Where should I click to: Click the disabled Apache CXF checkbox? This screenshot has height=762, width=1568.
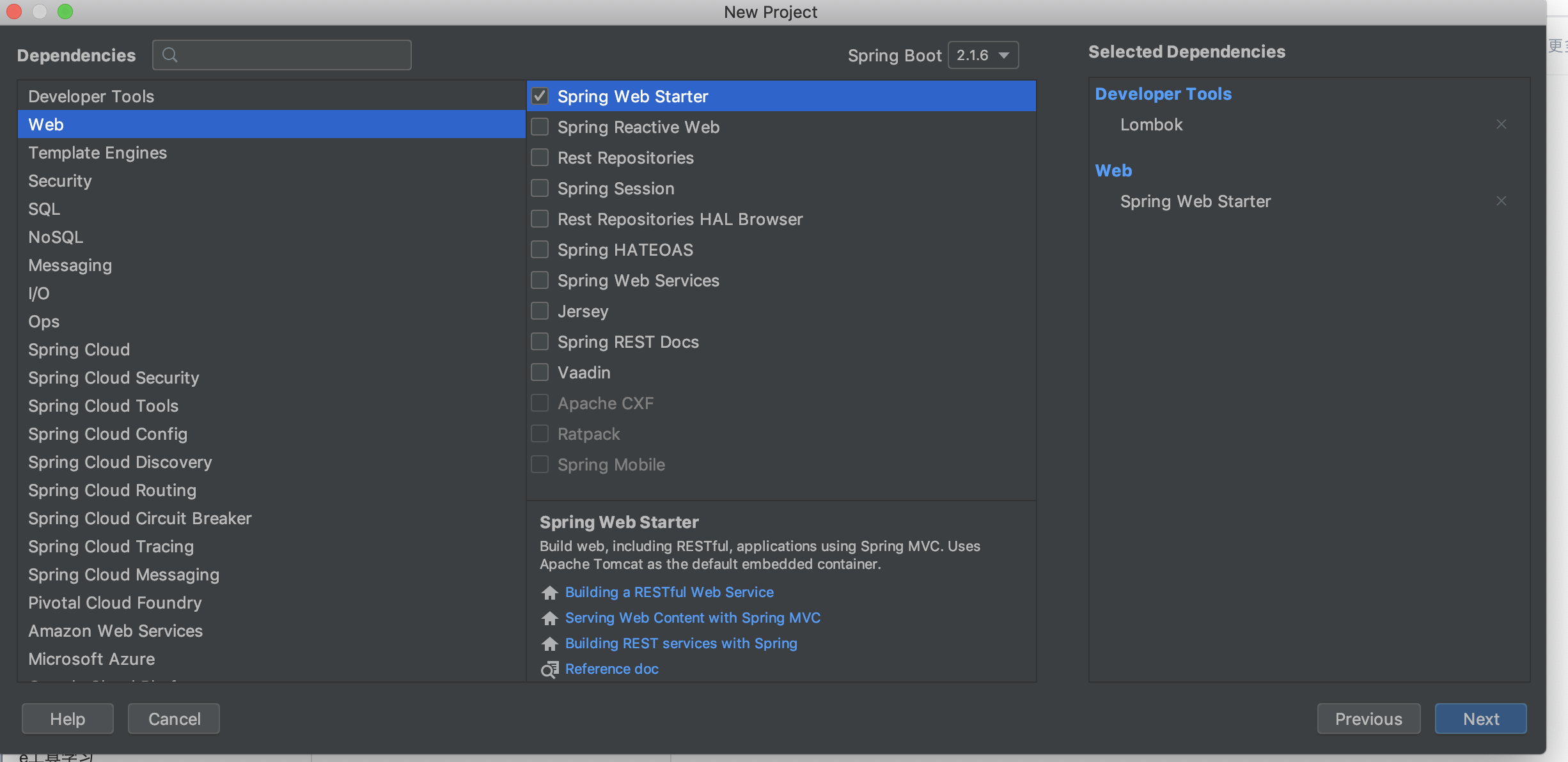540,403
